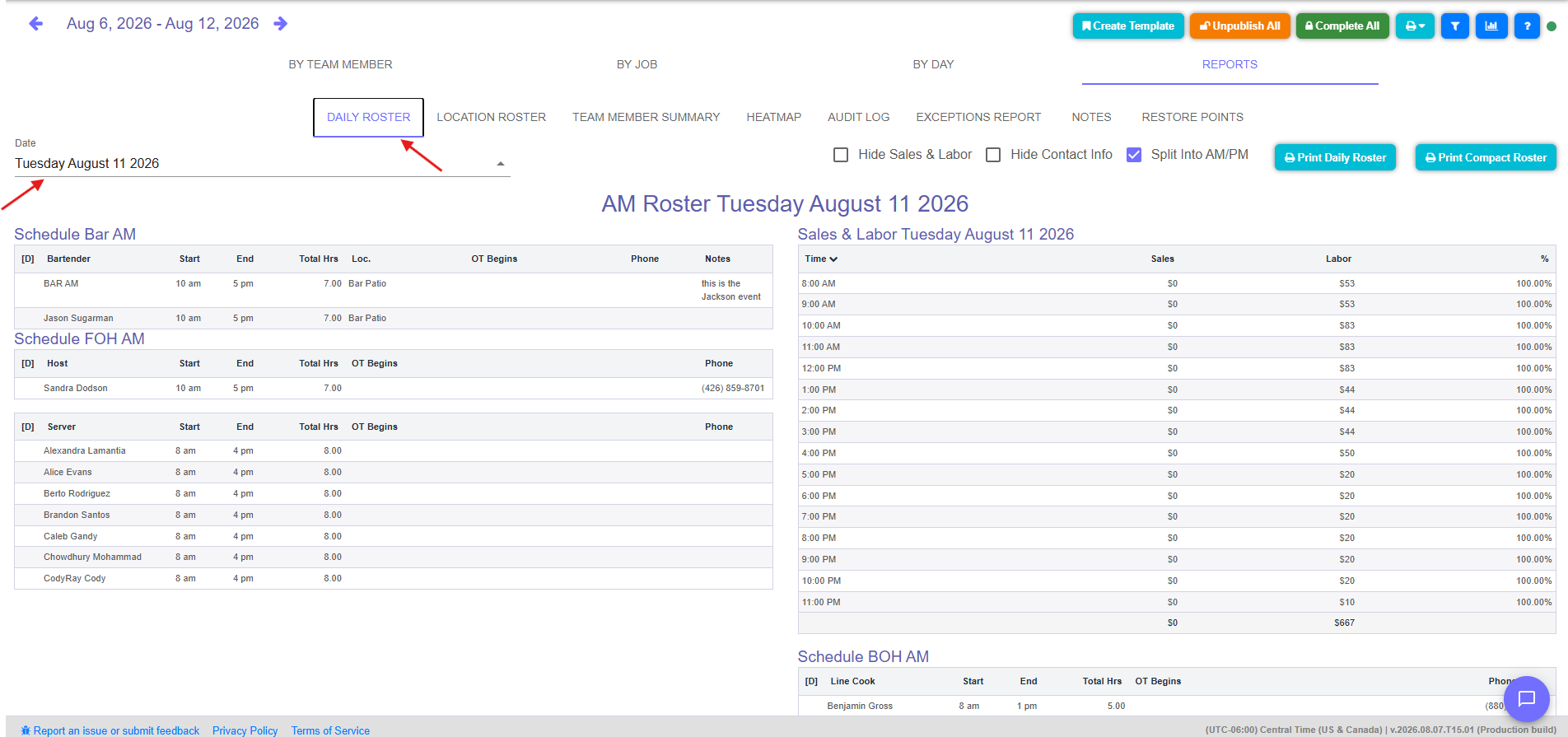
Task: Open the help question mark button
Action: [x=1527, y=26]
